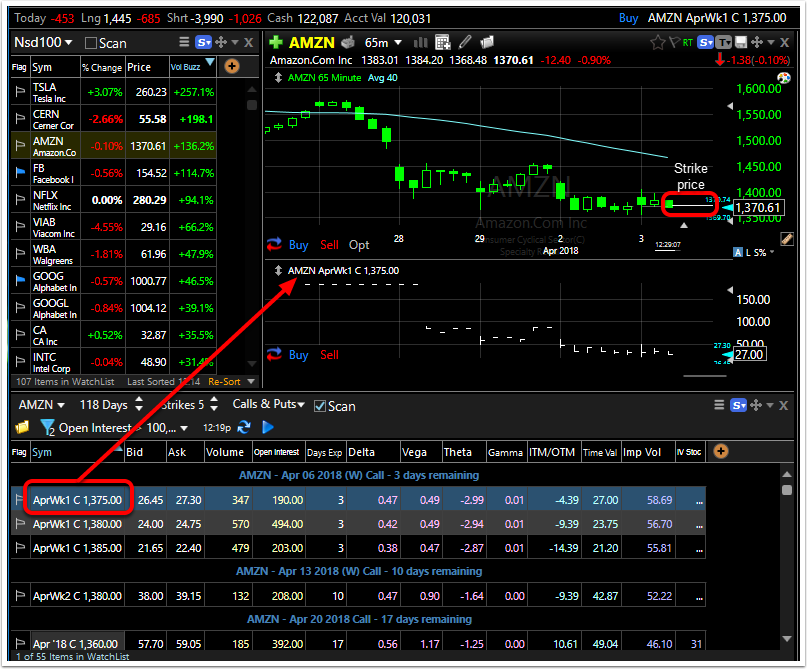Image resolution: width=807 pixels, height=669 pixels.
Task: Click the options table scrollbar down arrow
Action: click(x=786, y=639)
